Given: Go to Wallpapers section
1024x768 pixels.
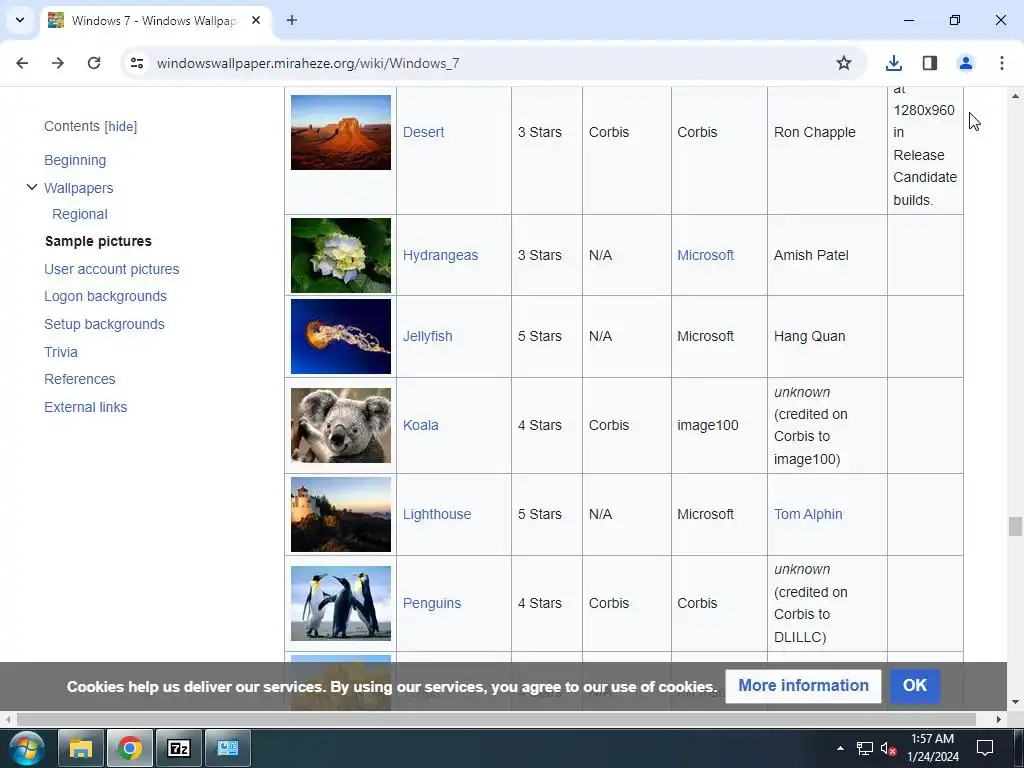Looking at the screenshot, I should [x=78, y=188].
